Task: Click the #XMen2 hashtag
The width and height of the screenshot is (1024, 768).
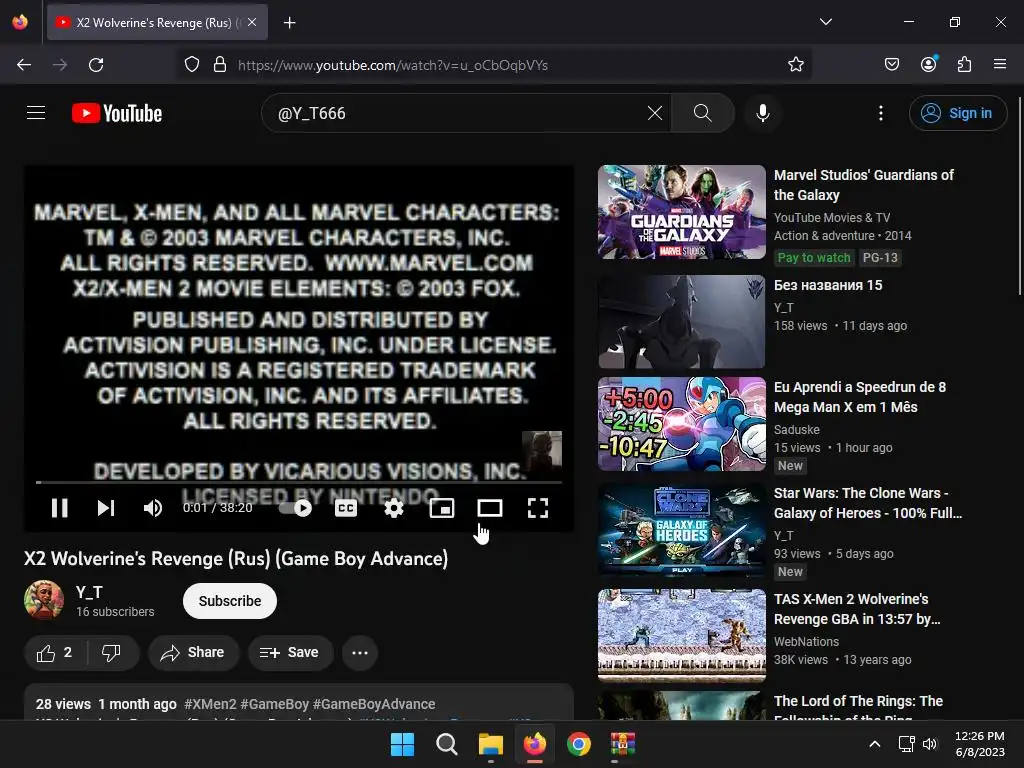Action: click(210, 704)
